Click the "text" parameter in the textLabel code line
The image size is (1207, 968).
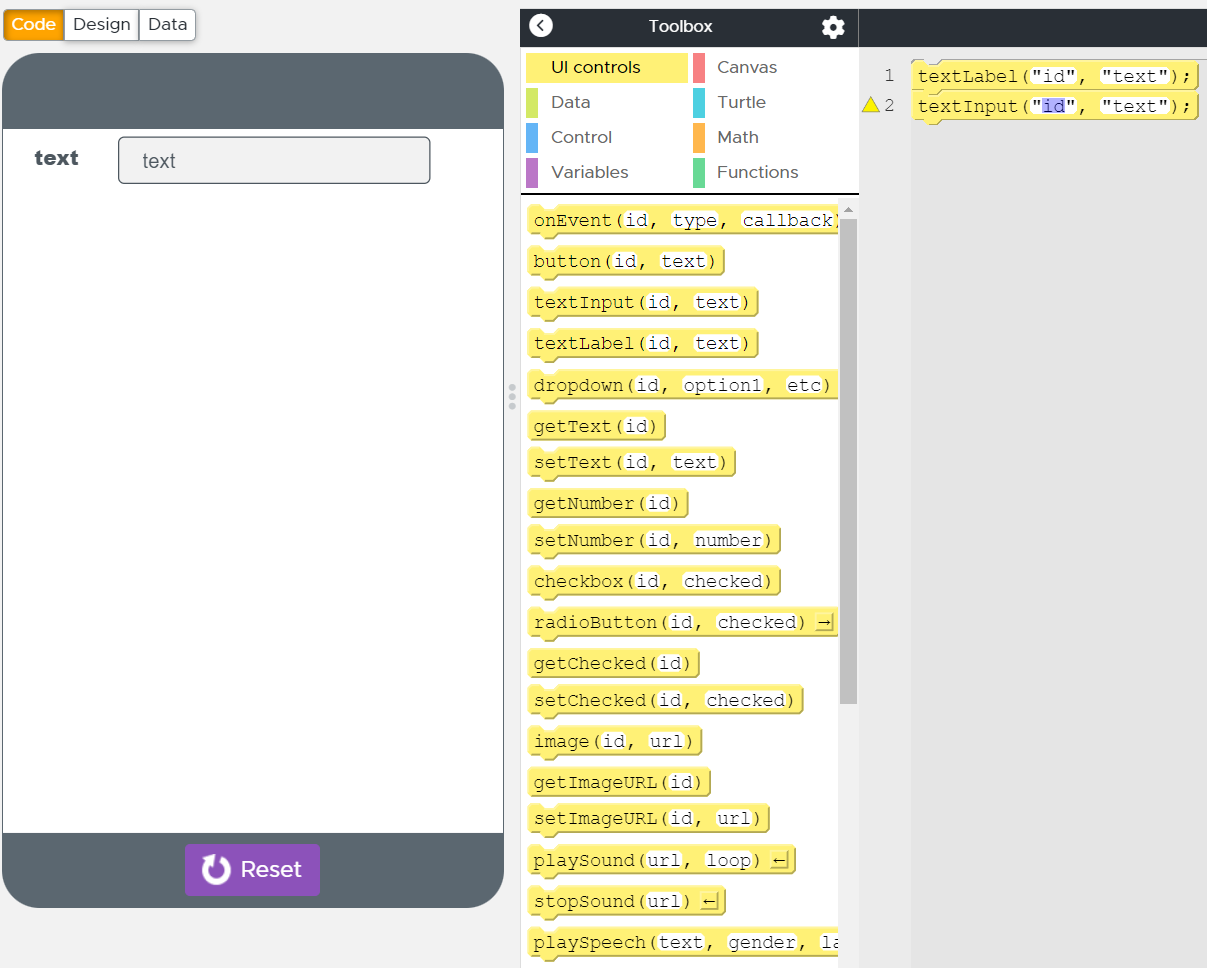[1134, 77]
